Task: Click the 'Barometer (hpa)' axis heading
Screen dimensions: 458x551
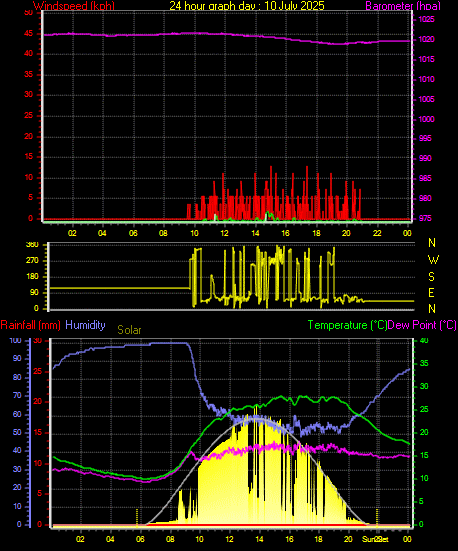Action: point(403,6)
